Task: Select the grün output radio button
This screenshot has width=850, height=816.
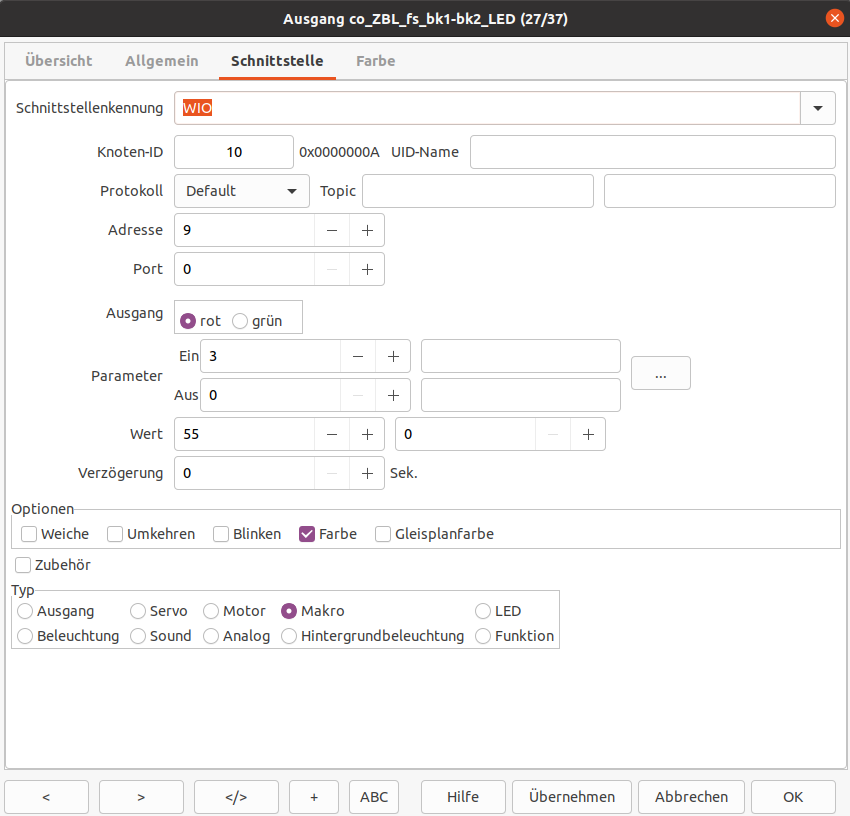Action: (x=240, y=321)
